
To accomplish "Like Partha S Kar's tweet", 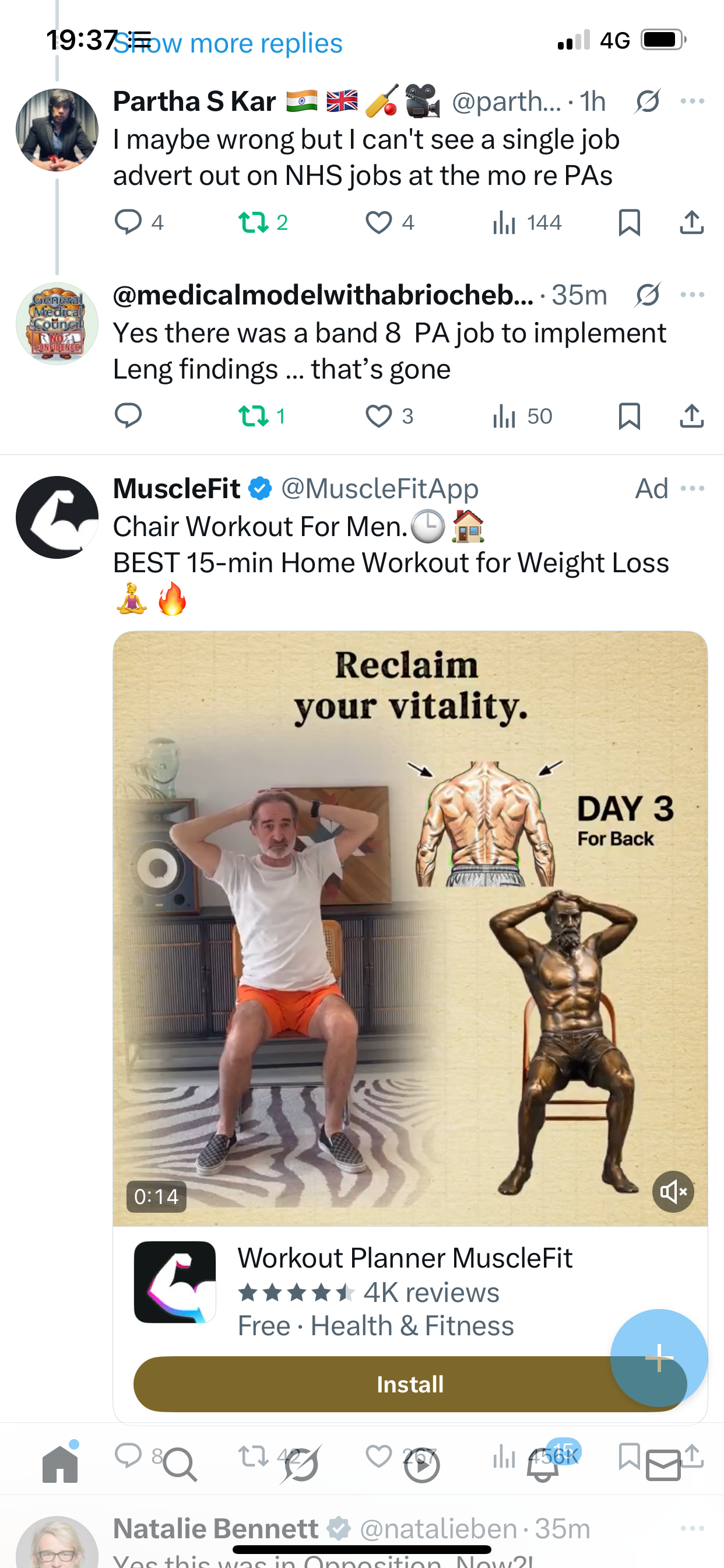I will point(378,222).
